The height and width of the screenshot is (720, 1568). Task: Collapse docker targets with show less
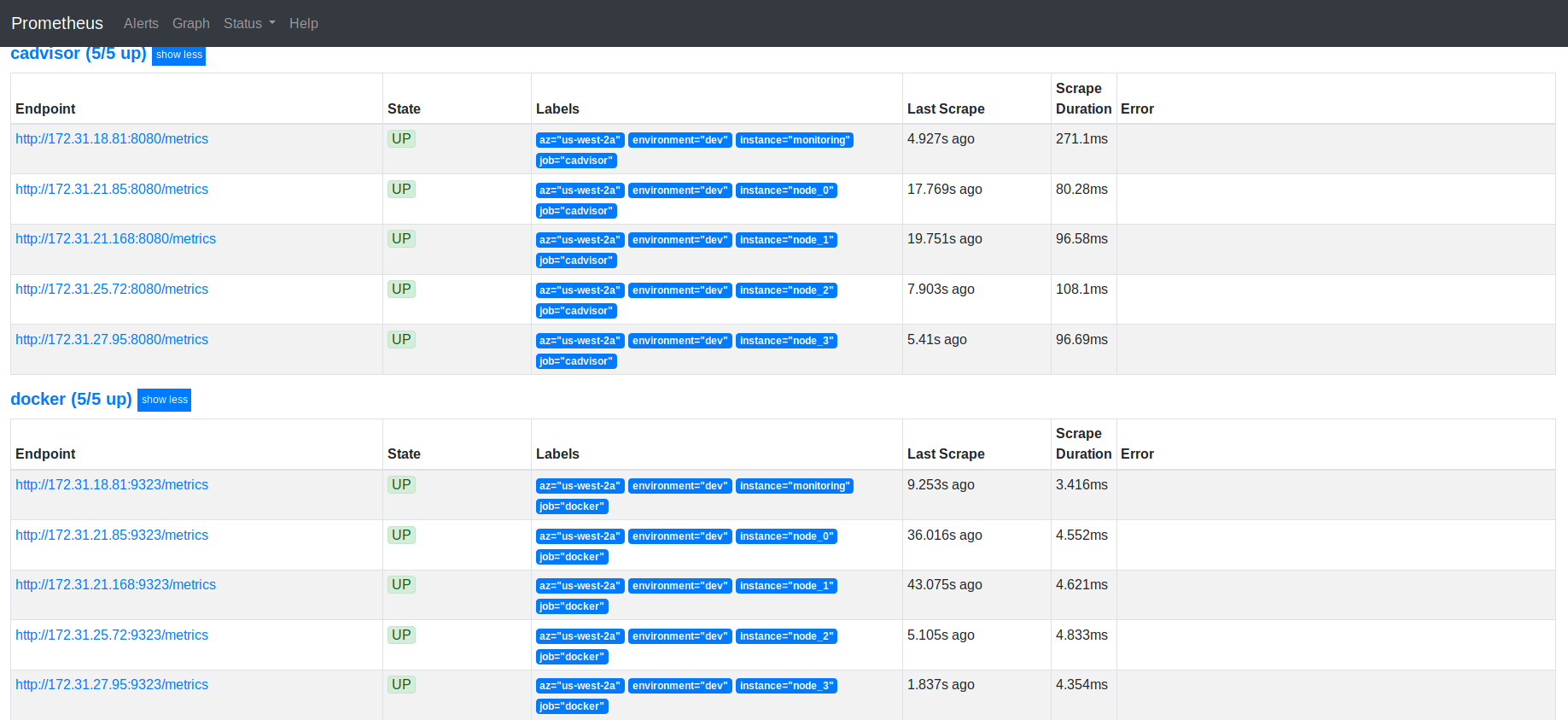click(165, 400)
